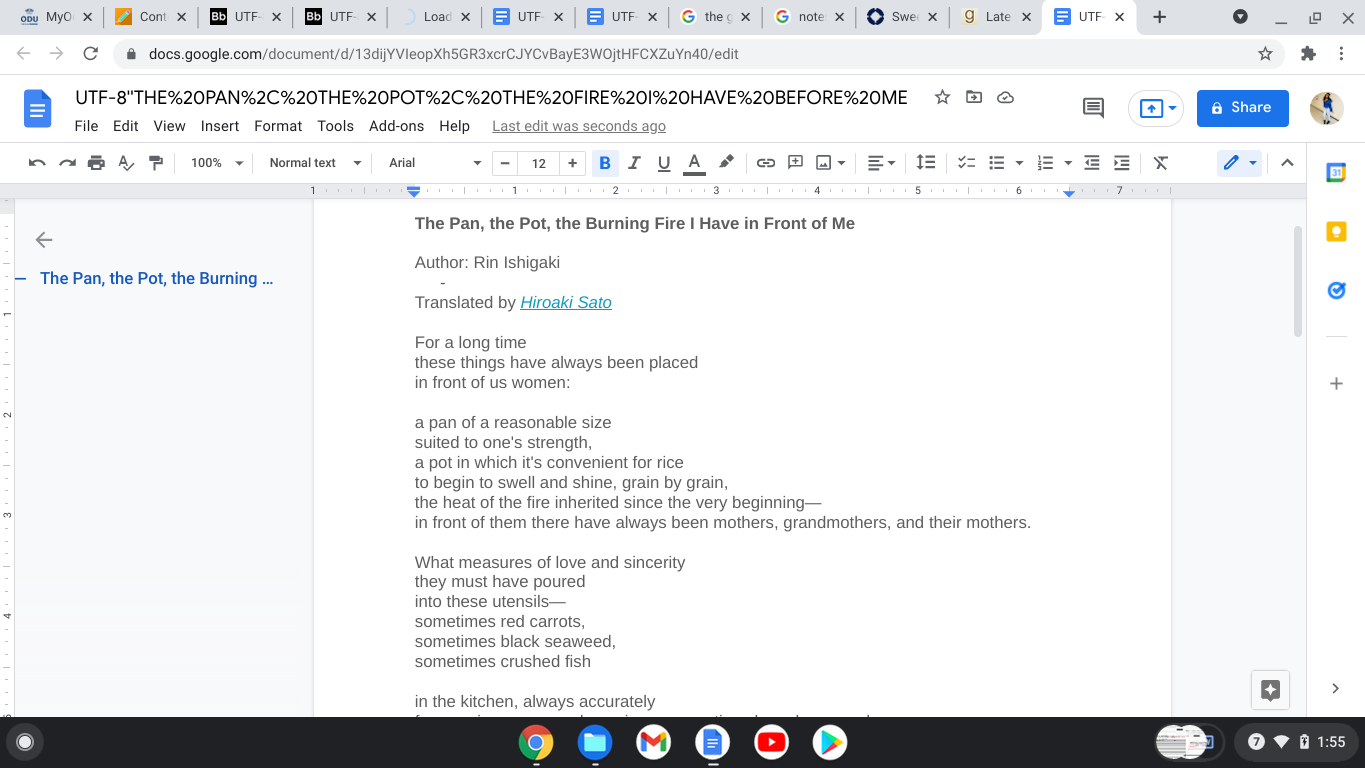
Task: Open the highlight color picker
Action: (x=727, y=163)
